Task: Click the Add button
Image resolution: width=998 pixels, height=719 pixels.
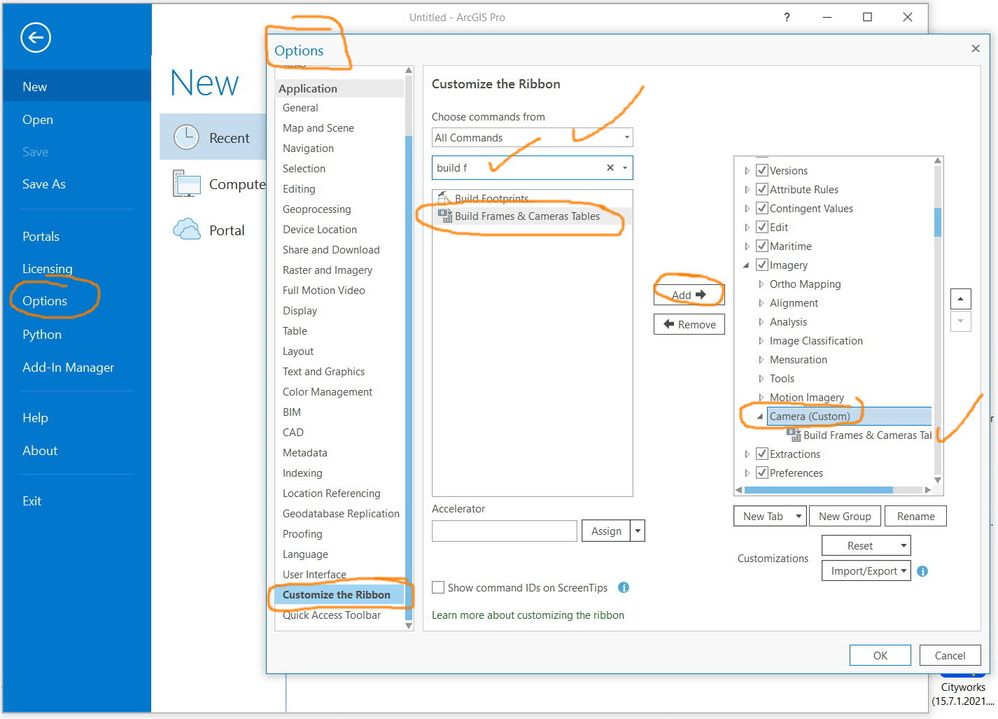Action: pyautogui.click(x=689, y=295)
